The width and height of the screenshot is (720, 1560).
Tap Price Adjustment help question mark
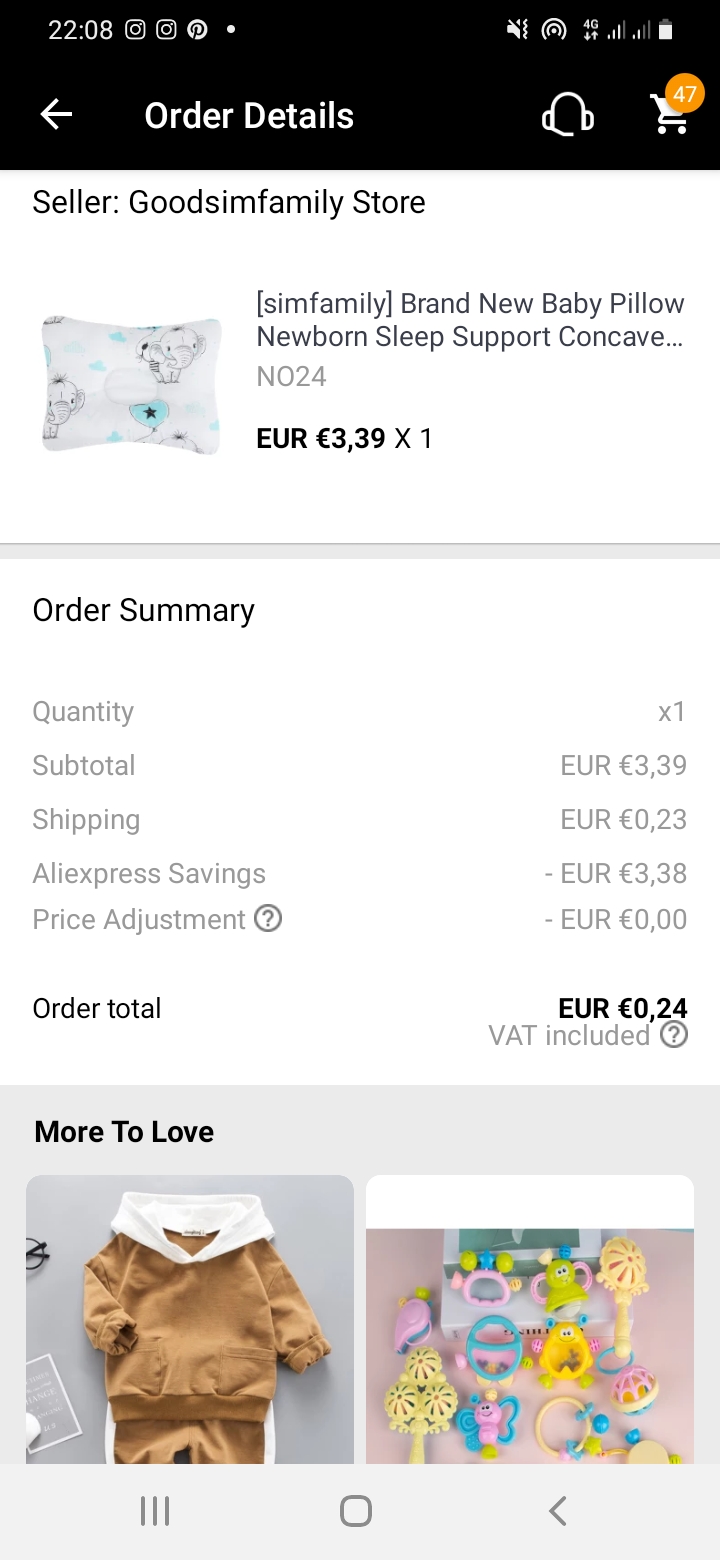point(268,918)
